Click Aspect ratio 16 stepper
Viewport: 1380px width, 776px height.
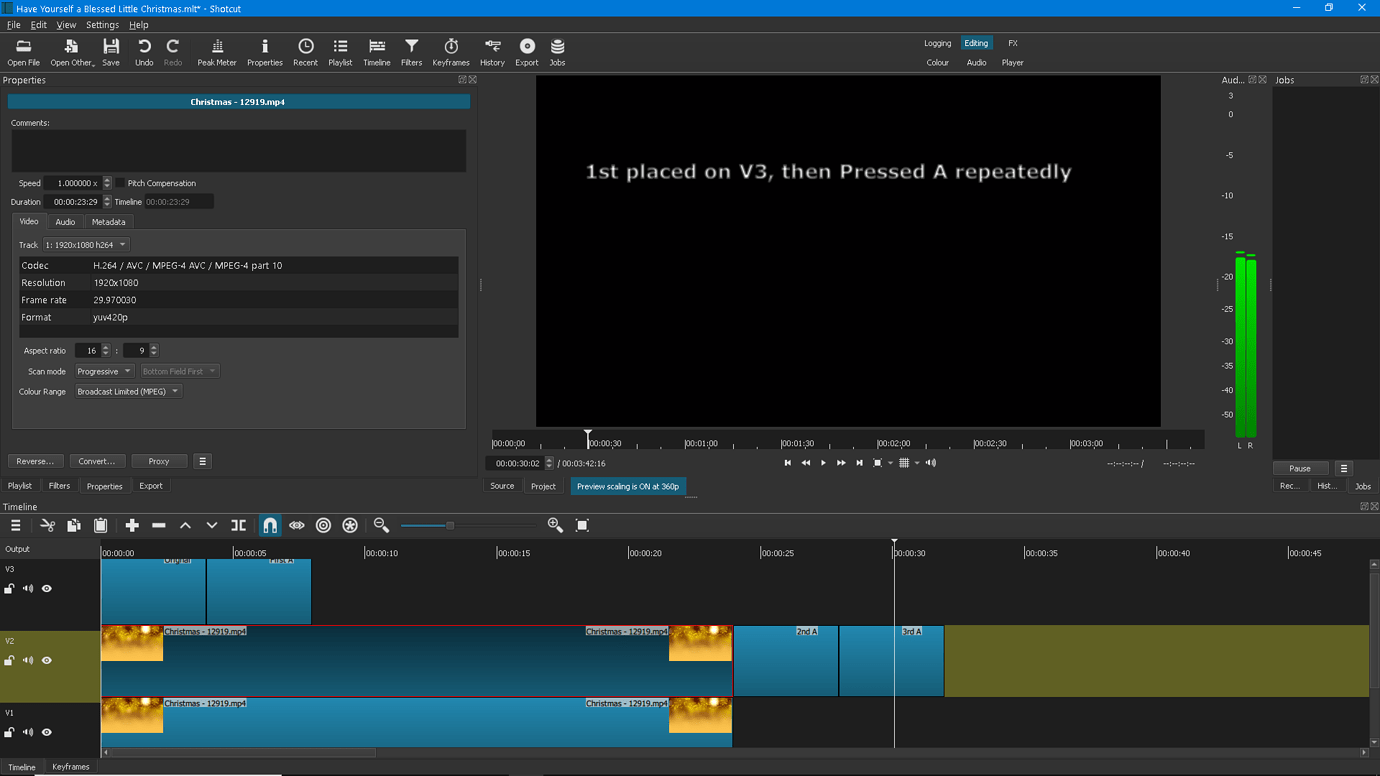pyautogui.click(x=106, y=351)
